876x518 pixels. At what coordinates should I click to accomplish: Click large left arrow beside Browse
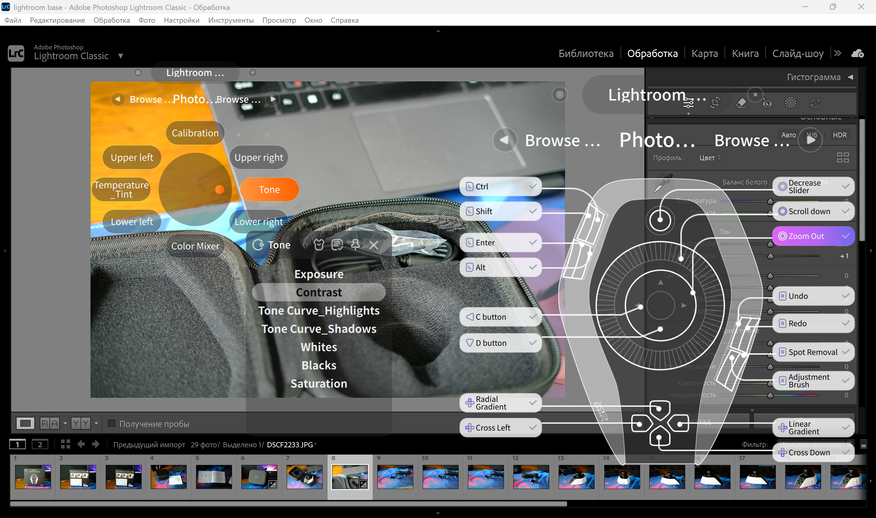504,140
